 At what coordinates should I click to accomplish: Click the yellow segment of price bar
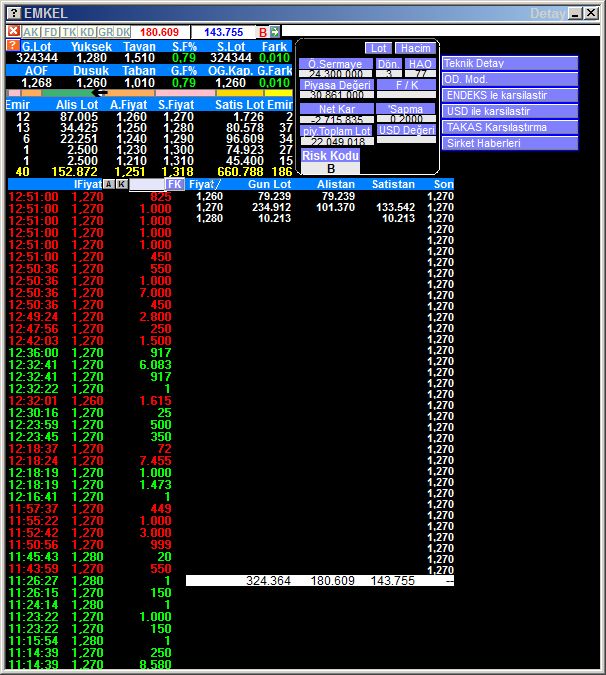pos(278,93)
